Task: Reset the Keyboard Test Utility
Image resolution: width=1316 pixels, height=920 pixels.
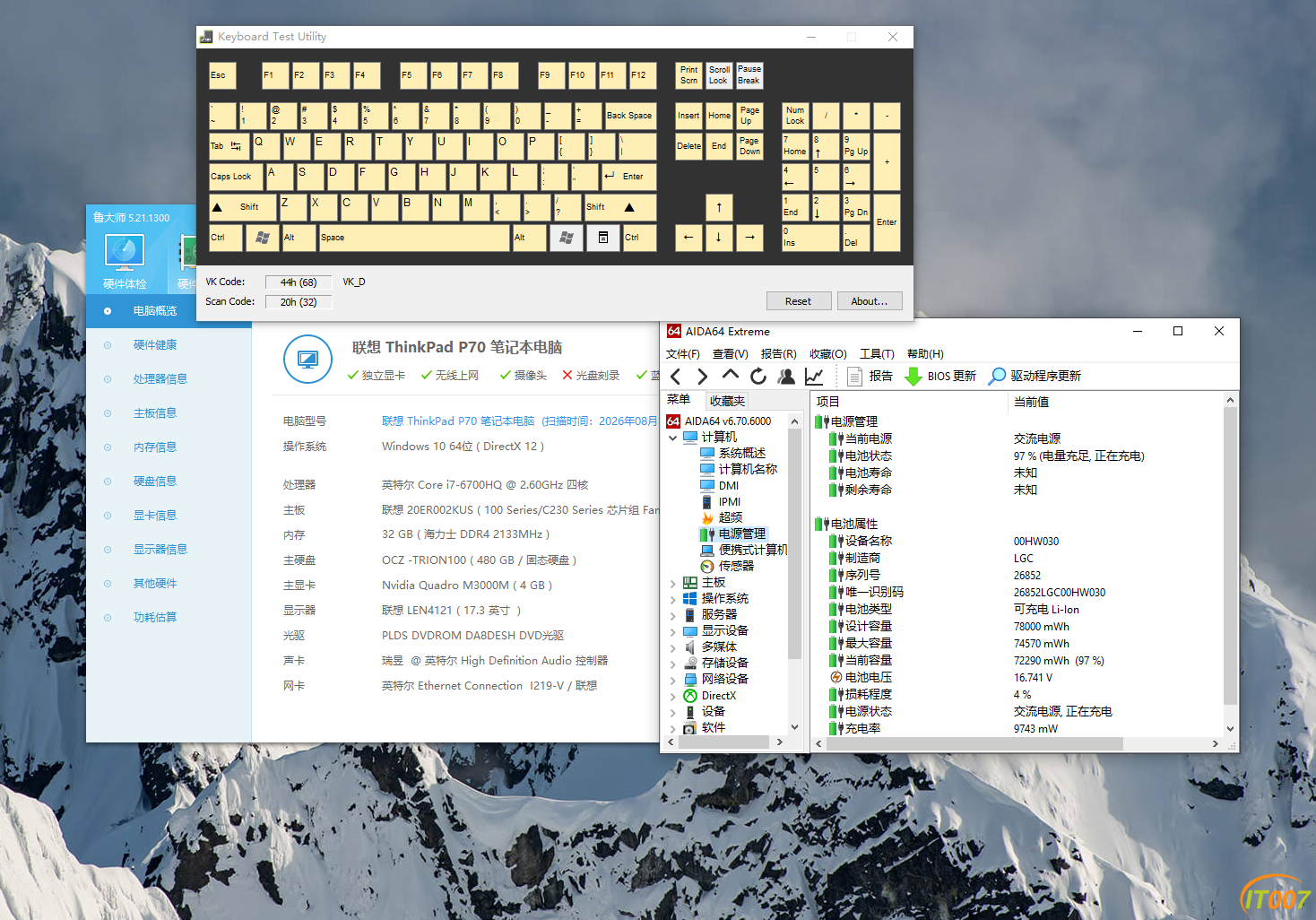Action: tap(798, 301)
